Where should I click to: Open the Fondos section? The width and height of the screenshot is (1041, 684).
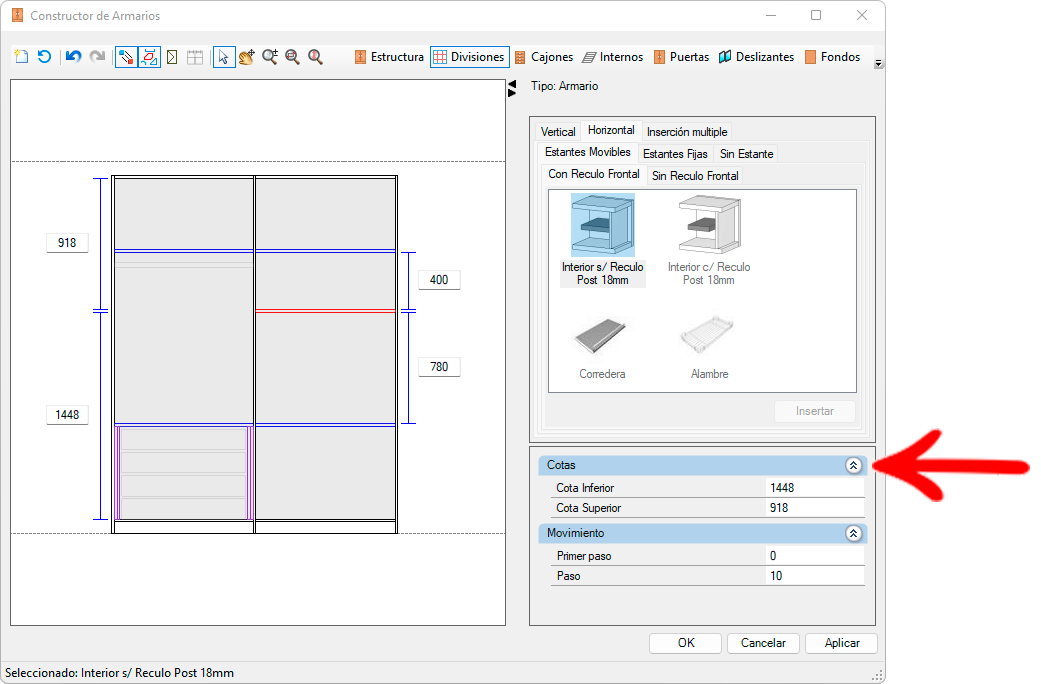[x=833, y=57]
